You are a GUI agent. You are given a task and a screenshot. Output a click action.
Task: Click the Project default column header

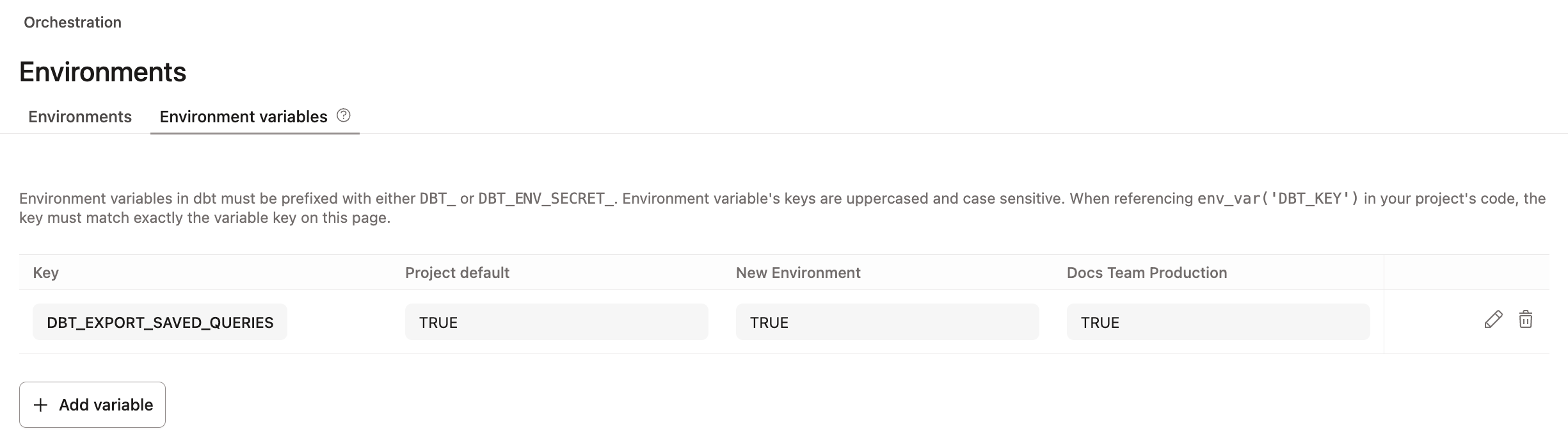pos(457,272)
